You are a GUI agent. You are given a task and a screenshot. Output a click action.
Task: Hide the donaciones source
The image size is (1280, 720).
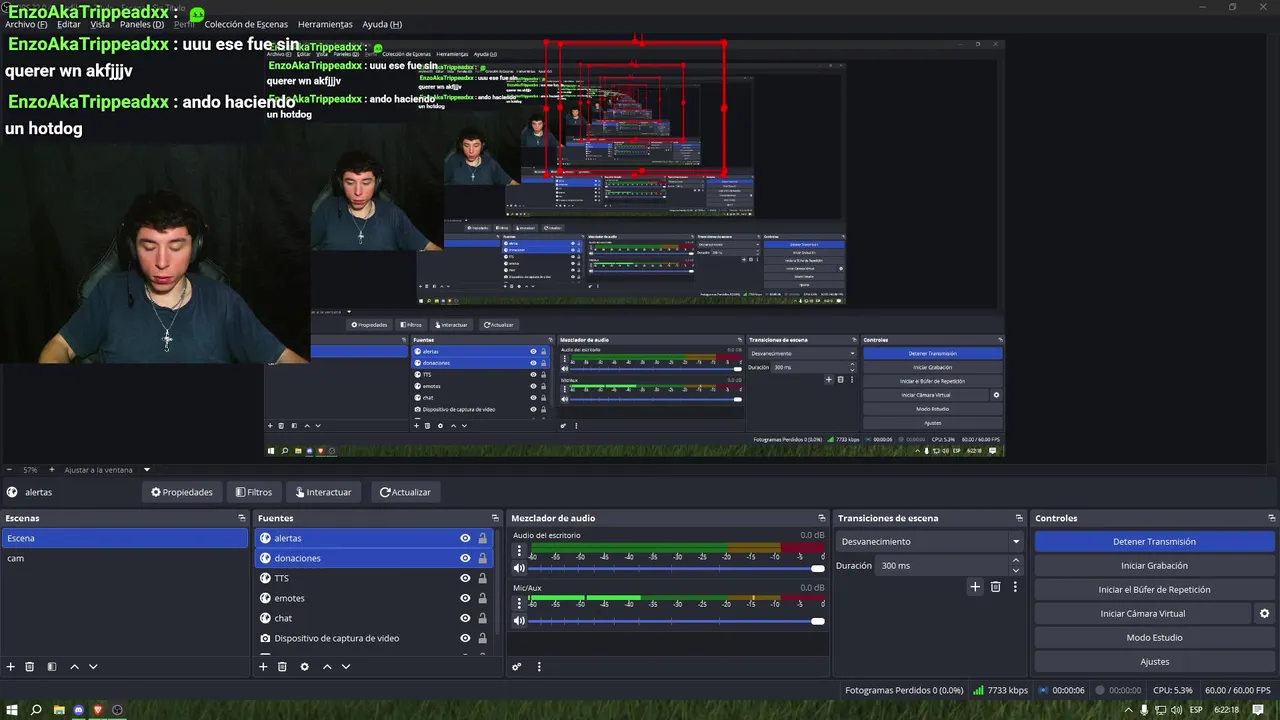point(465,558)
